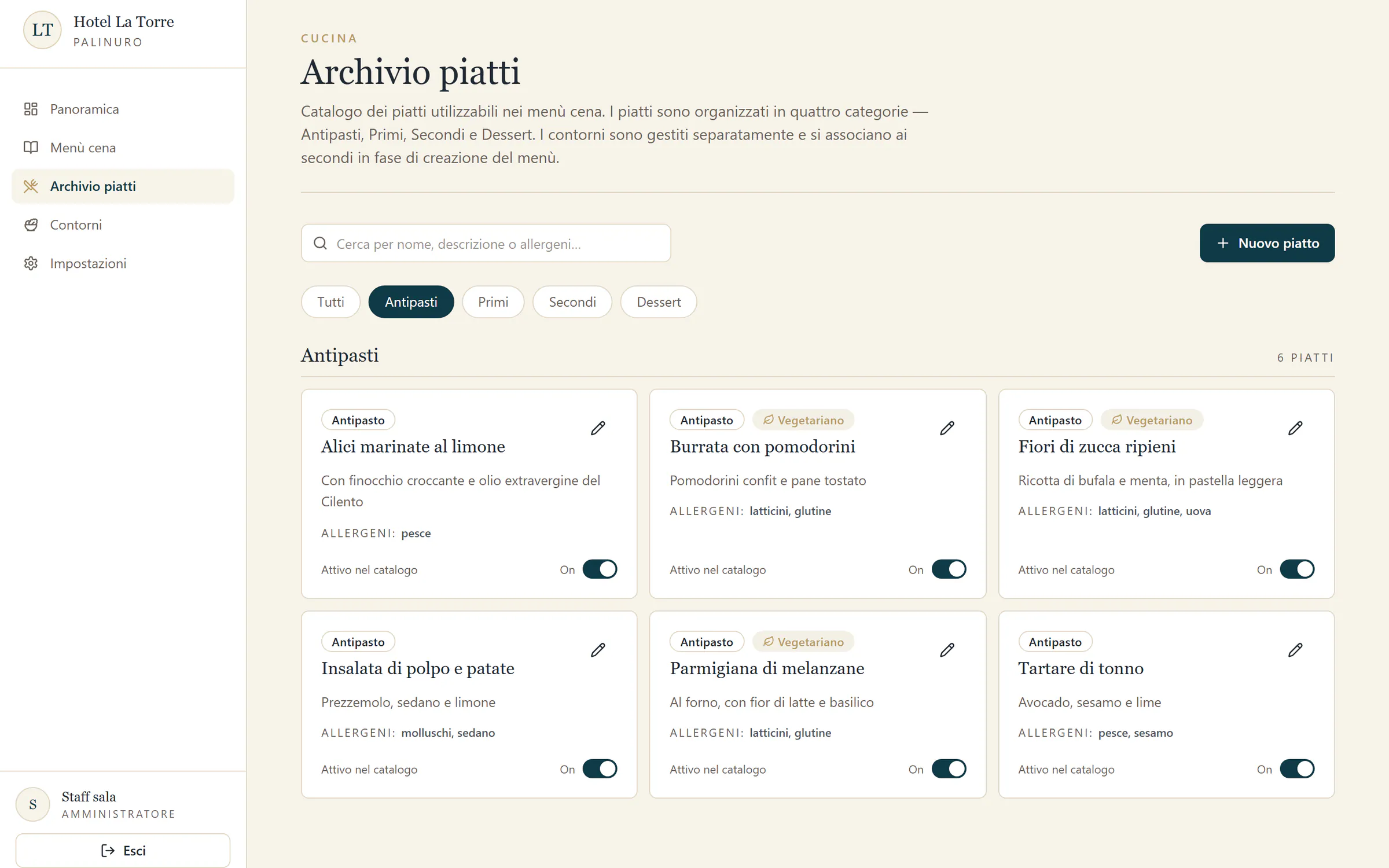This screenshot has height=868, width=1389.
Task: Edit Parmigiana di melanzane with pencil icon
Action: pyautogui.click(x=947, y=650)
